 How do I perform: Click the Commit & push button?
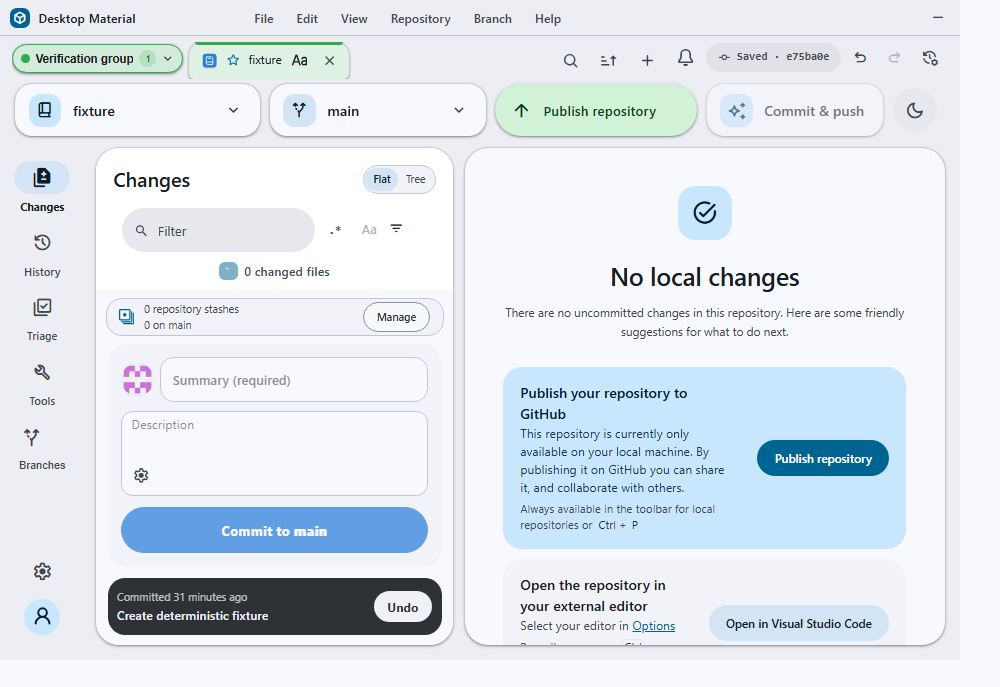pyautogui.click(x=795, y=111)
